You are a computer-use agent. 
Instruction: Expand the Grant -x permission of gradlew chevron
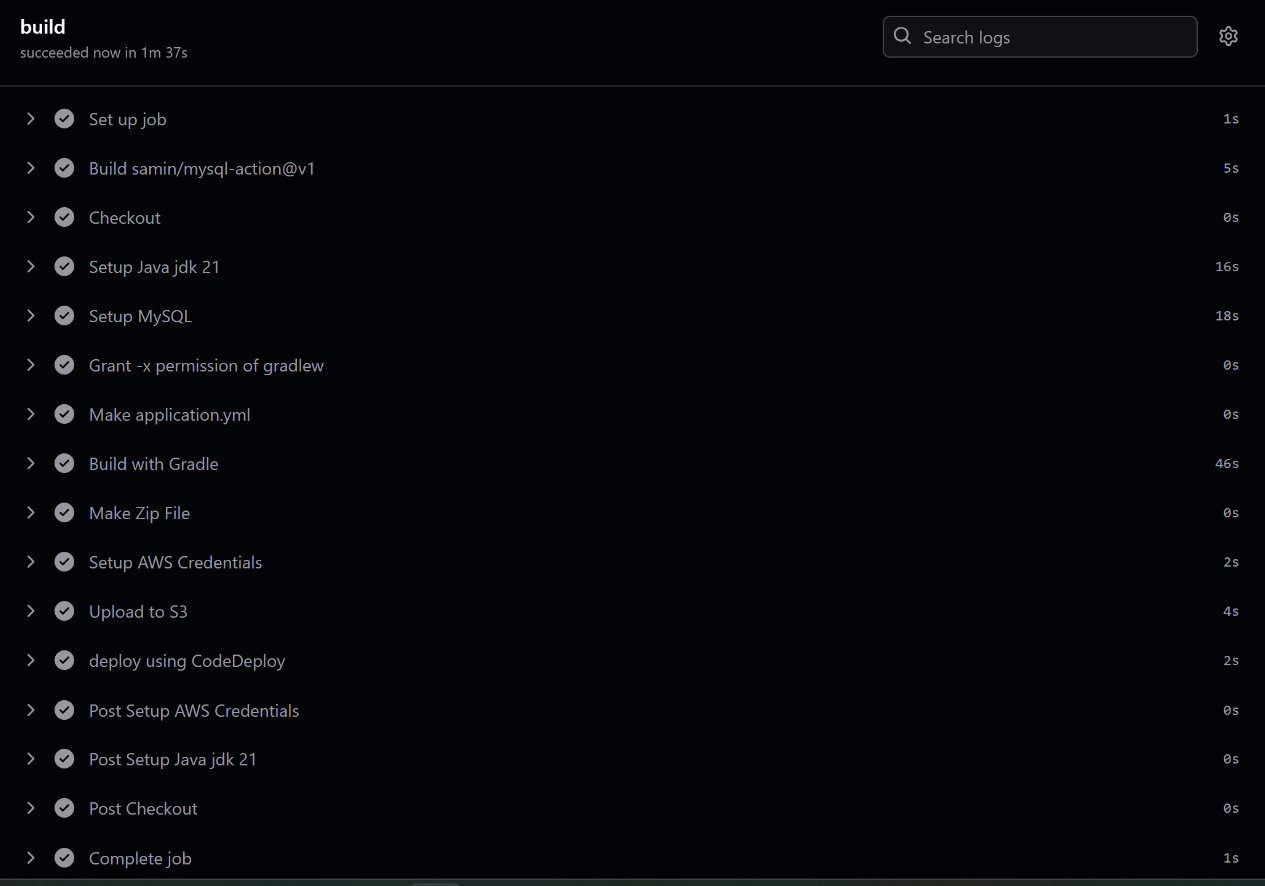[31, 365]
